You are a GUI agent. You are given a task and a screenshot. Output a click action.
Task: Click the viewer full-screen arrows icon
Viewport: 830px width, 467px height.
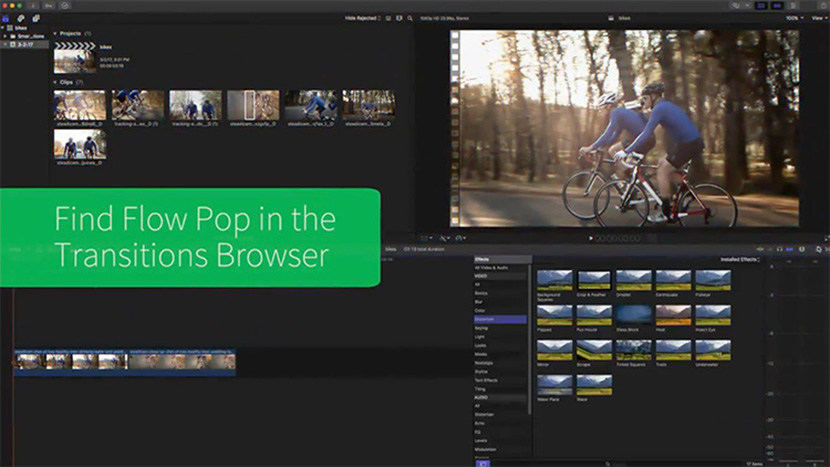[x=826, y=238]
